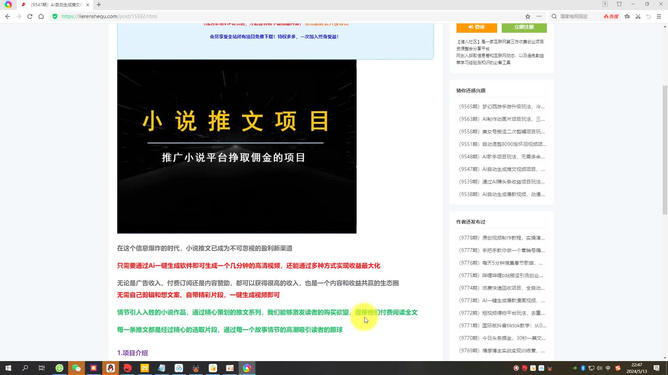This screenshot has height=375, width=668.
Task: Click the orange login button
Action: (x=476, y=27)
